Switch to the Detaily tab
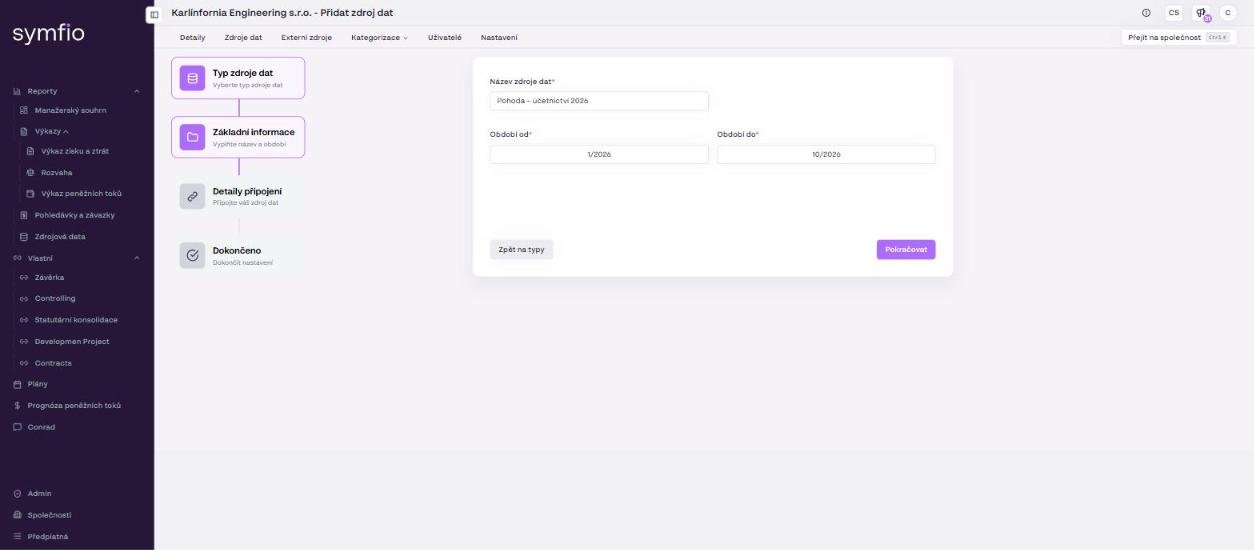 click(x=192, y=37)
